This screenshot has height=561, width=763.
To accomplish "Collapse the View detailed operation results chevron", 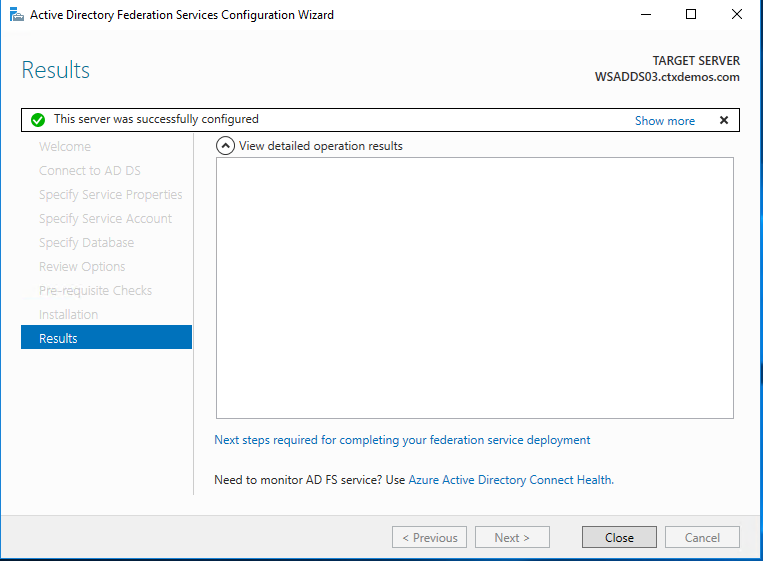I will (x=226, y=146).
